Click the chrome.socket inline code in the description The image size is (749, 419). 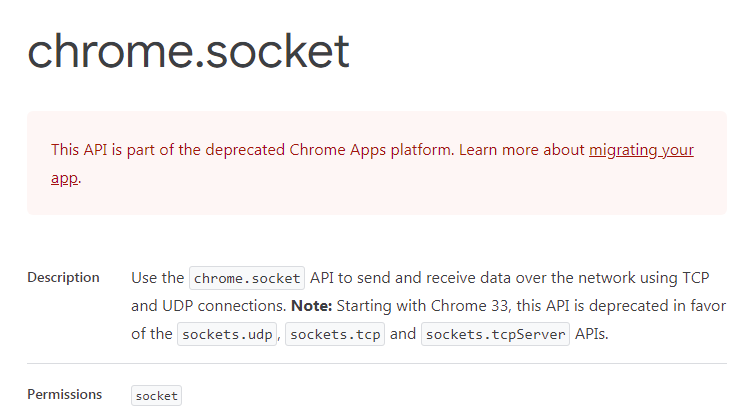pos(247,278)
